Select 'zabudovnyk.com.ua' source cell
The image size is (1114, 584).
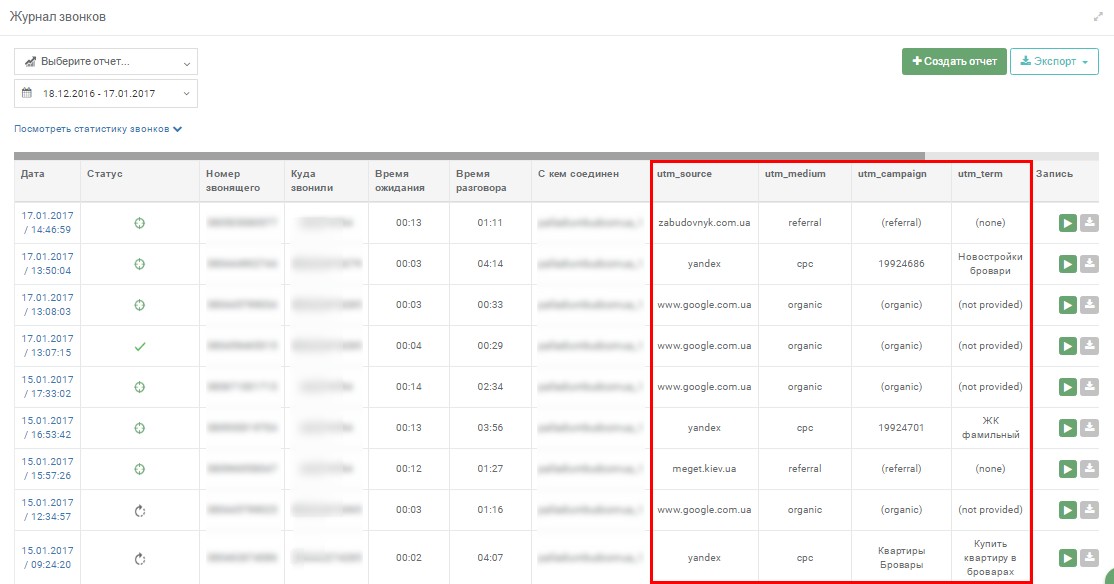click(704, 222)
